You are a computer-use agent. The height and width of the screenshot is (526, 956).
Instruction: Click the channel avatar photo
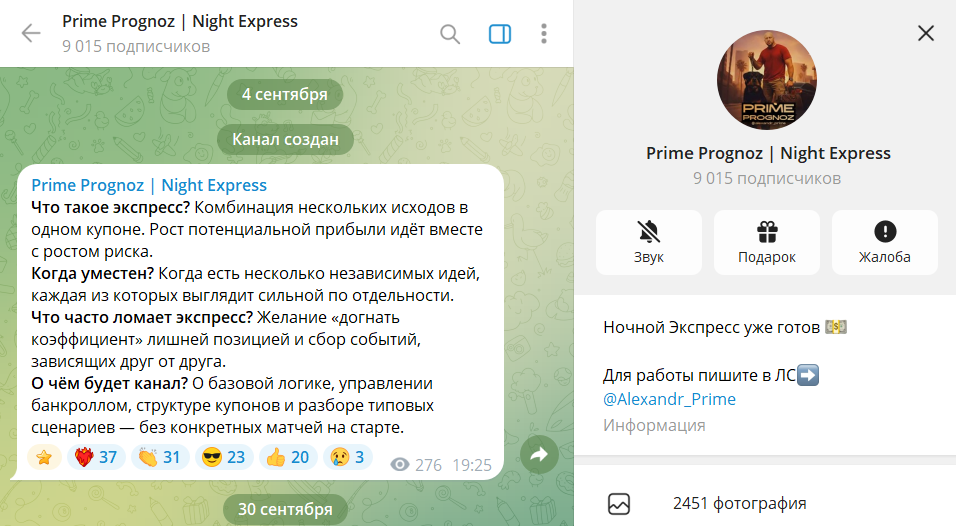(x=767, y=80)
